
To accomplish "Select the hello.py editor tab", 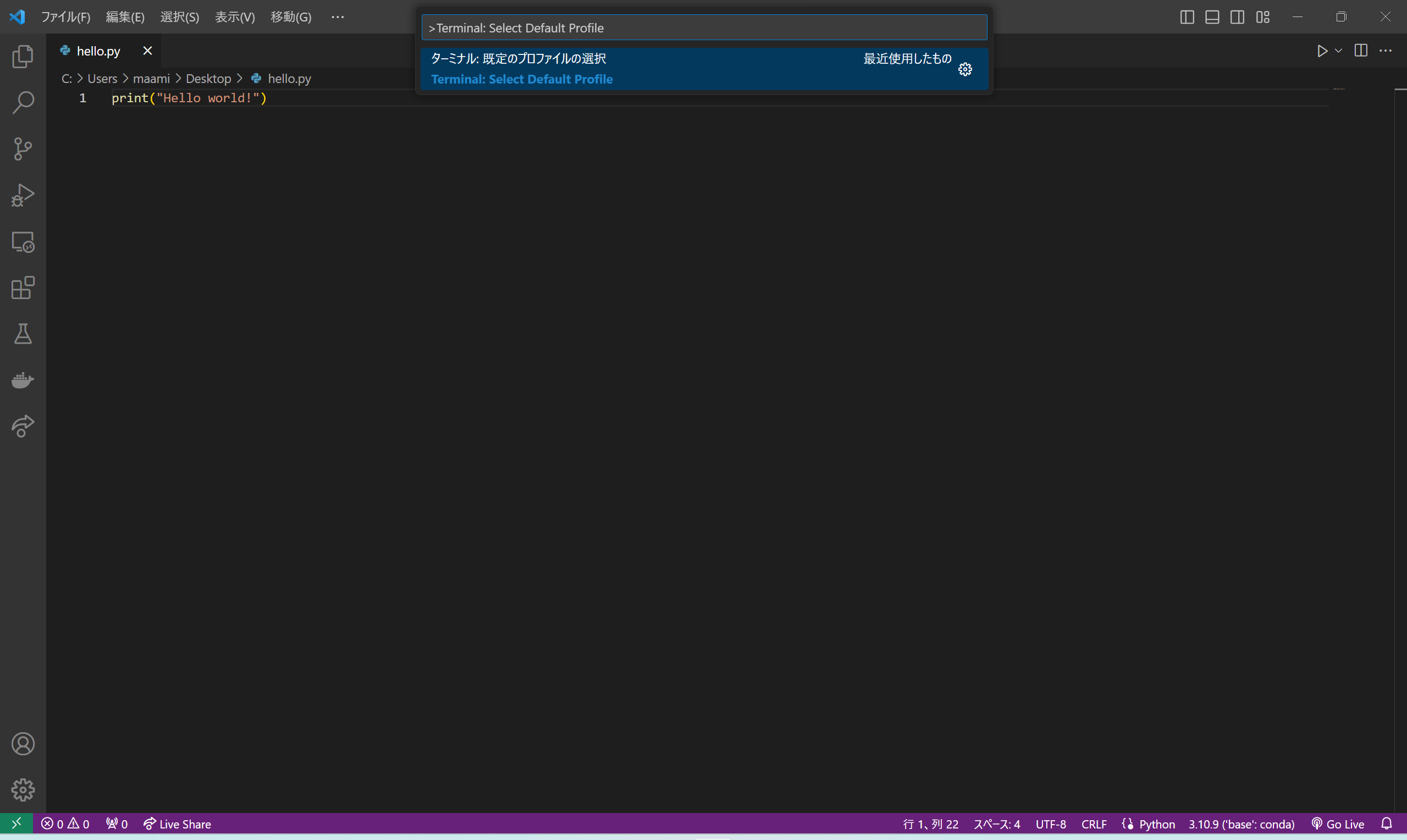I will 100,51.
